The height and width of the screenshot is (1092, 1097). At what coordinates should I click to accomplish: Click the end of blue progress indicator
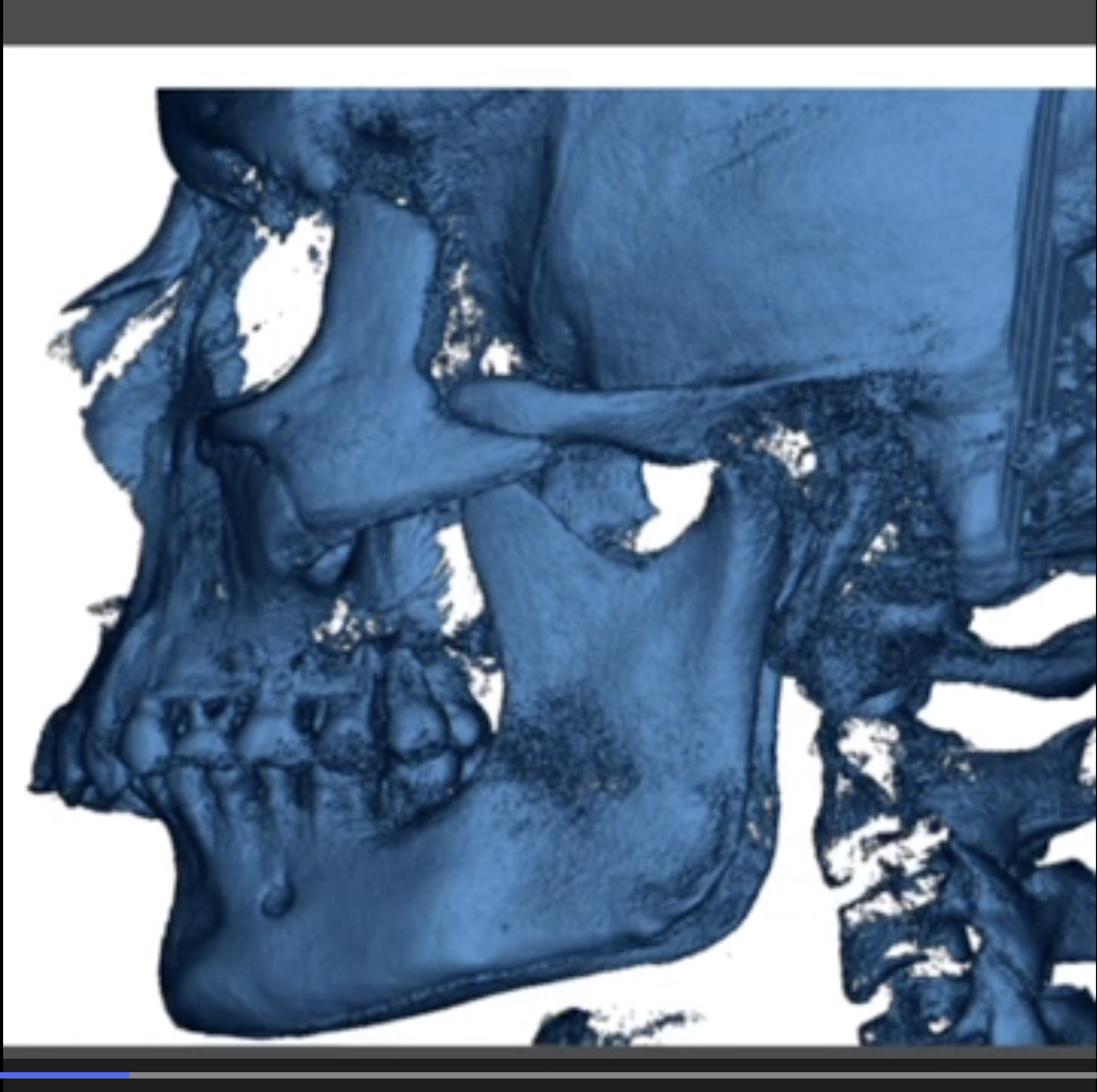click(129, 1075)
